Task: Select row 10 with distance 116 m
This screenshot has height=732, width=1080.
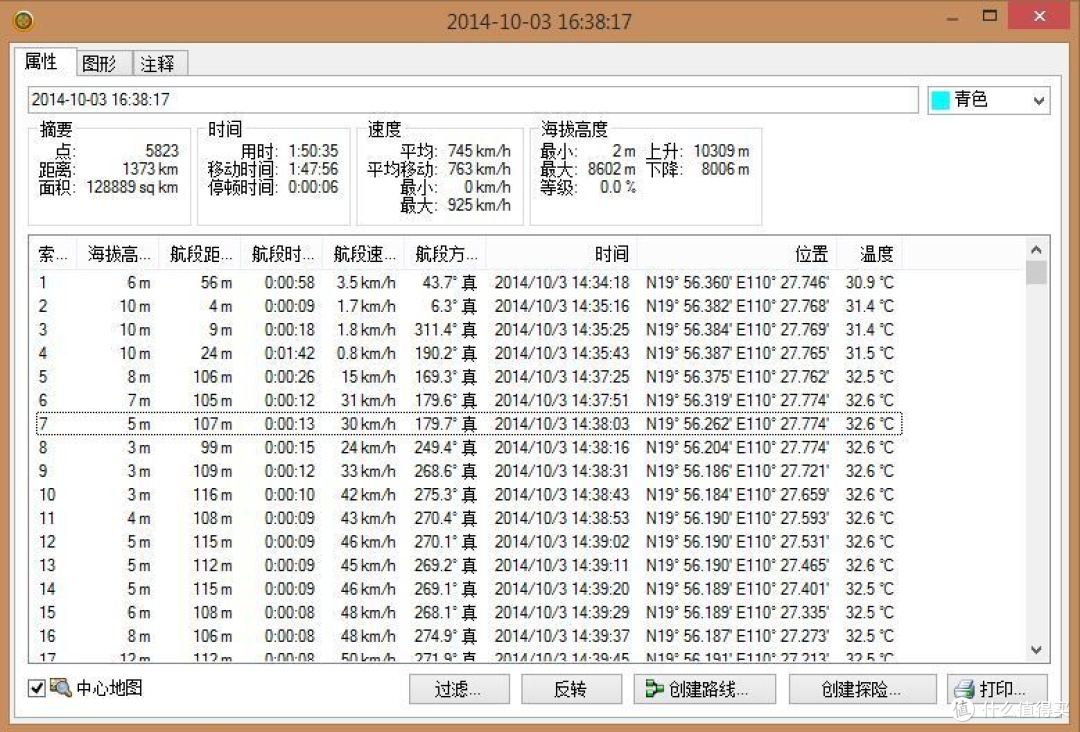Action: (468, 494)
